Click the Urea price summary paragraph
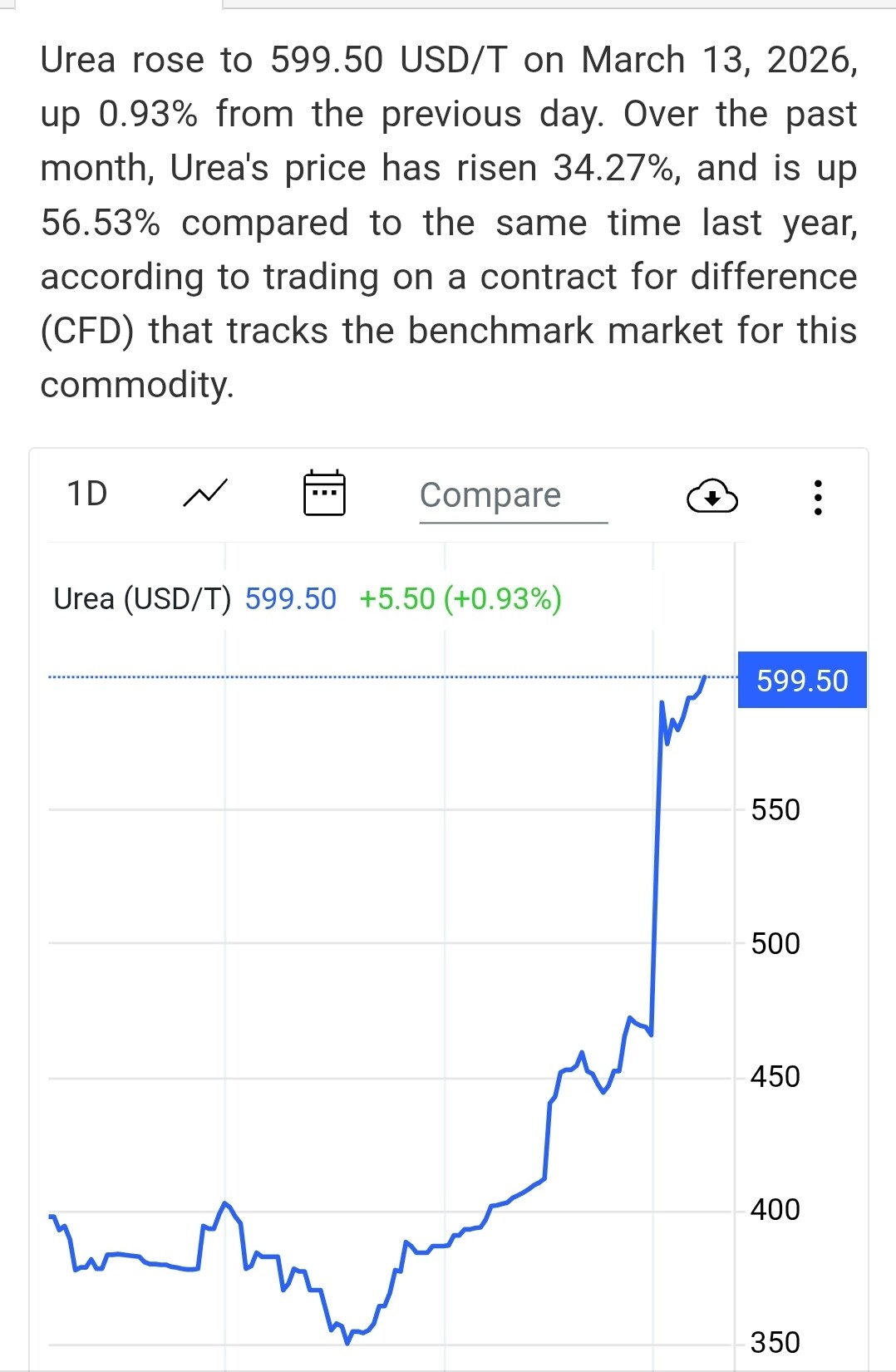 (x=448, y=222)
